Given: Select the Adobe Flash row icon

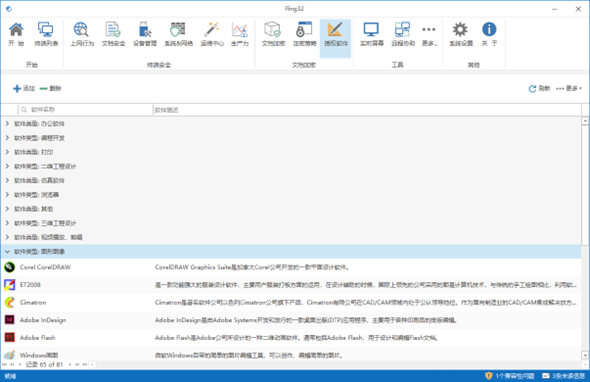Looking at the screenshot, I should pos(9,337).
